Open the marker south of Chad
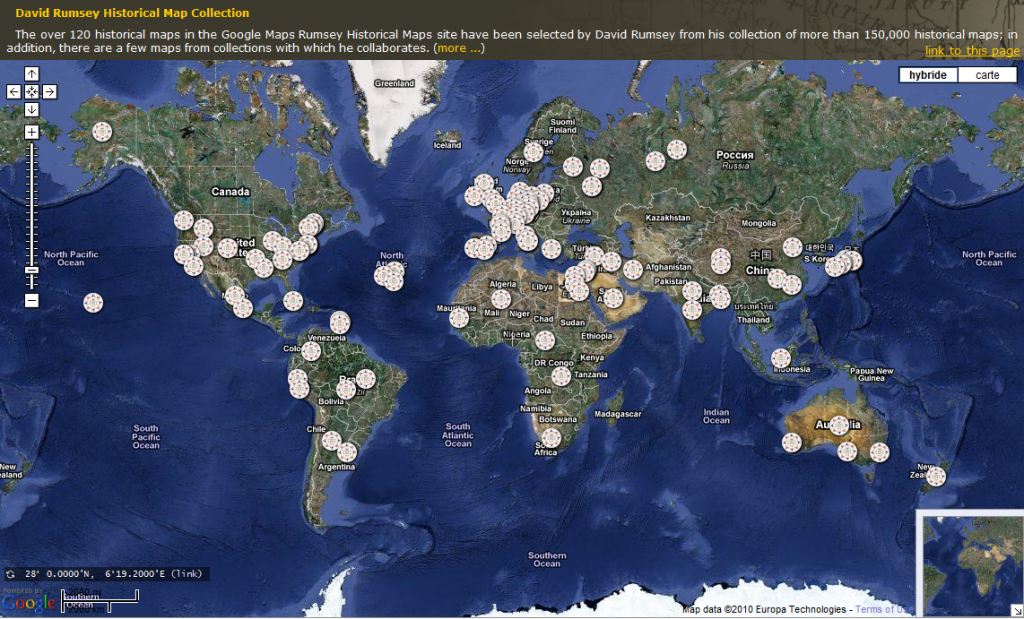The width and height of the screenshot is (1024, 619). tap(545, 340)
